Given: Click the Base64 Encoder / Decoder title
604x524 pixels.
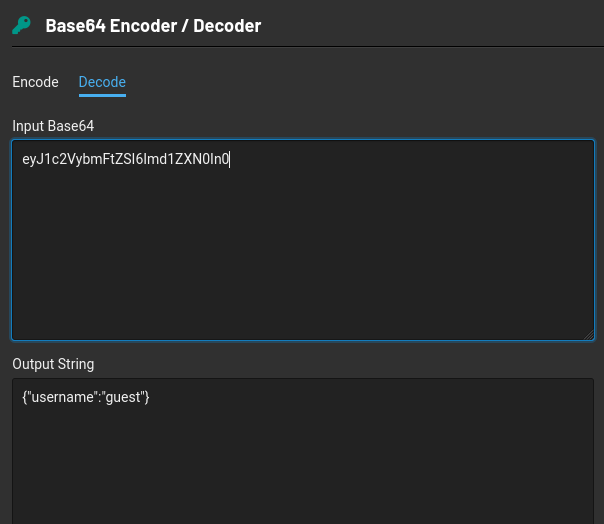Looking at the screenshot, I should point(153,26).
